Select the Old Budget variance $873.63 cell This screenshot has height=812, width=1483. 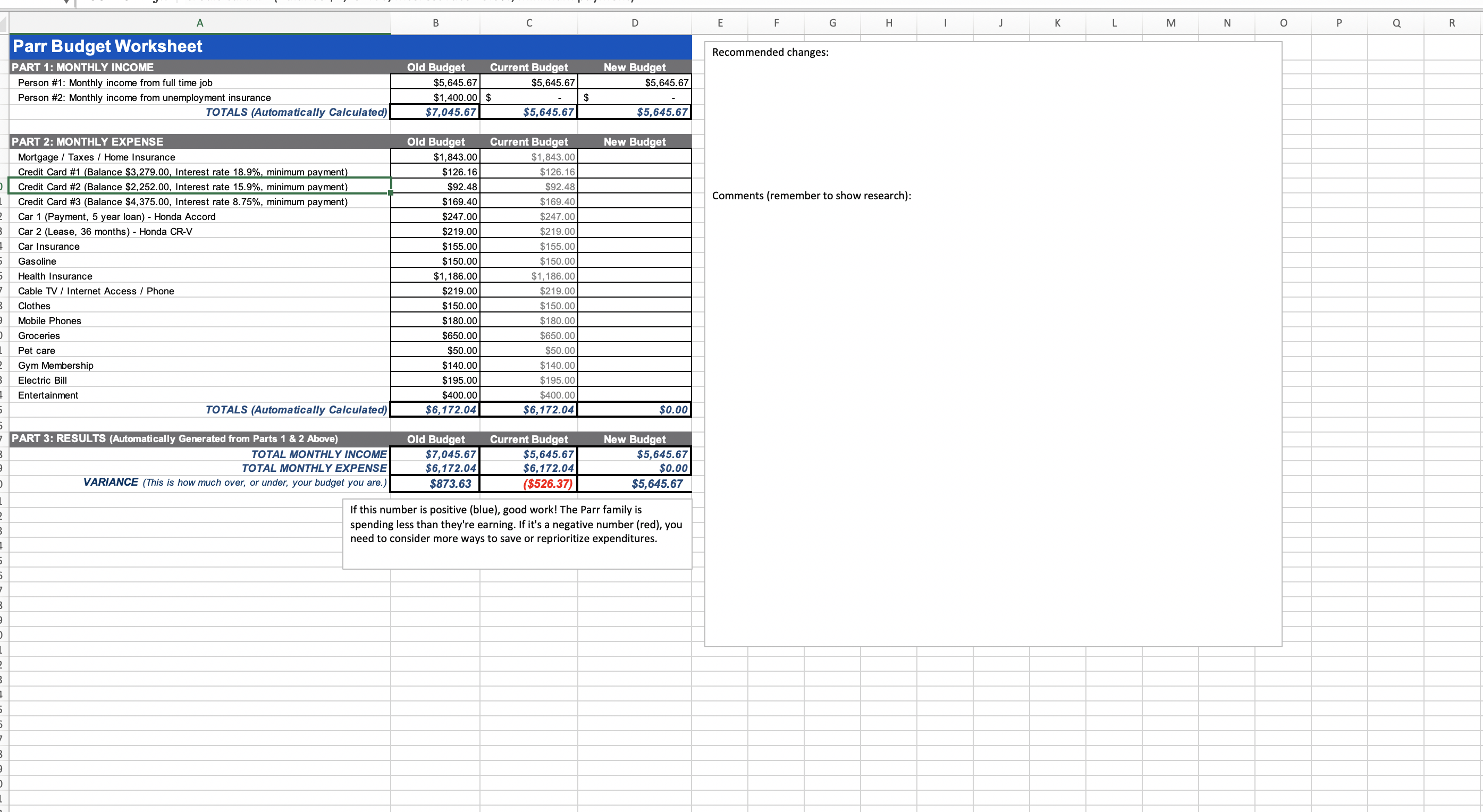pyautogui.click(x=436, y=484)
